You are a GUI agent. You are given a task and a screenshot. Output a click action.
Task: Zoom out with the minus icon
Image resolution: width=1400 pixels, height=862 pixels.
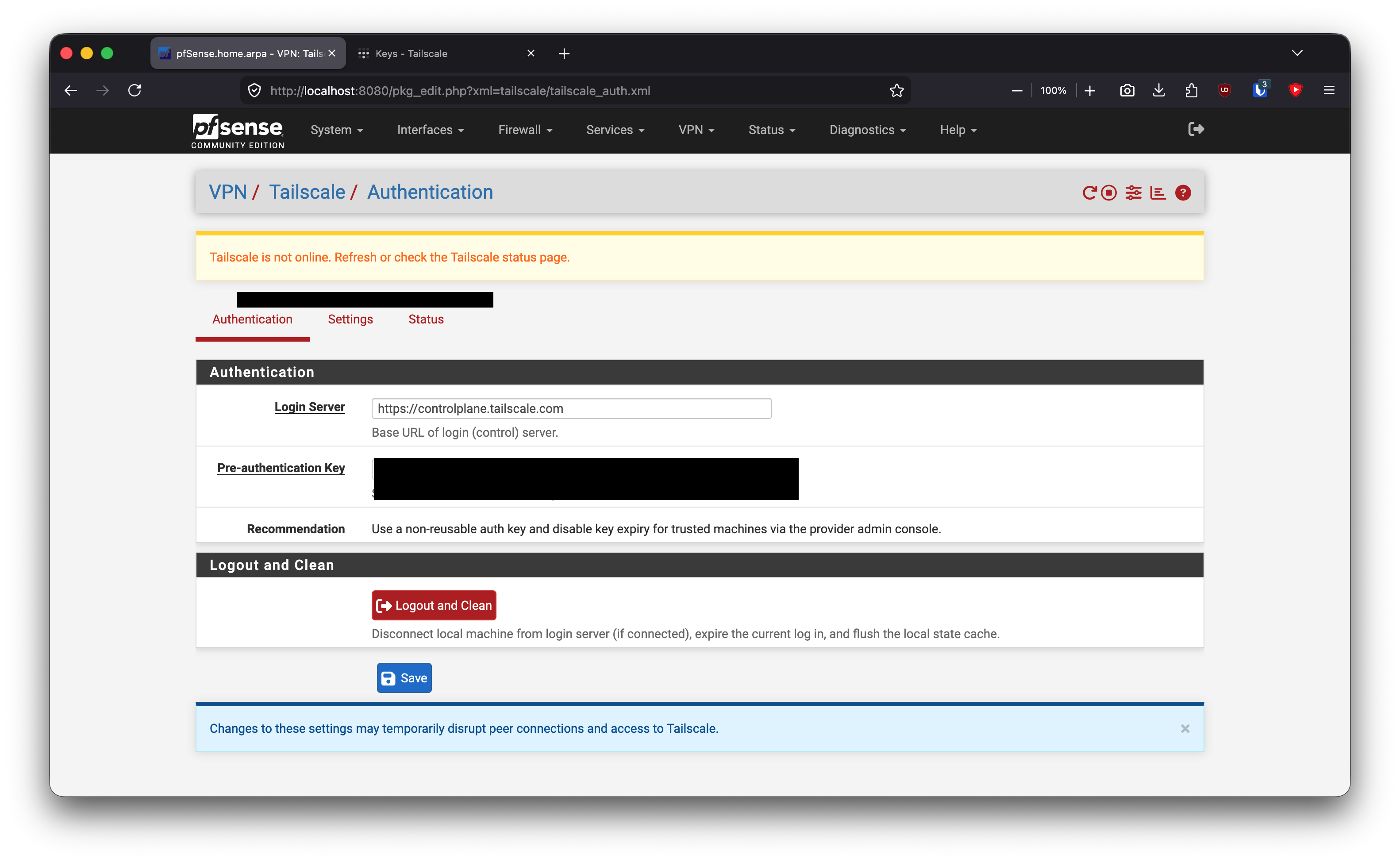[x=1017, y=90]
